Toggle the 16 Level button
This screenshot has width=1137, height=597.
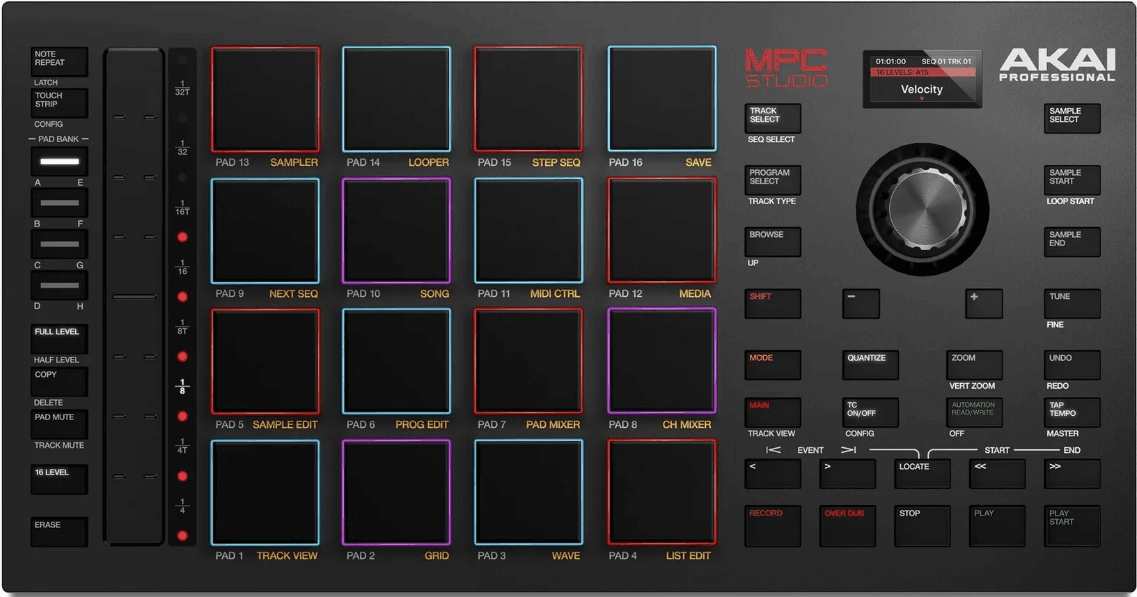tap(59, 478)
